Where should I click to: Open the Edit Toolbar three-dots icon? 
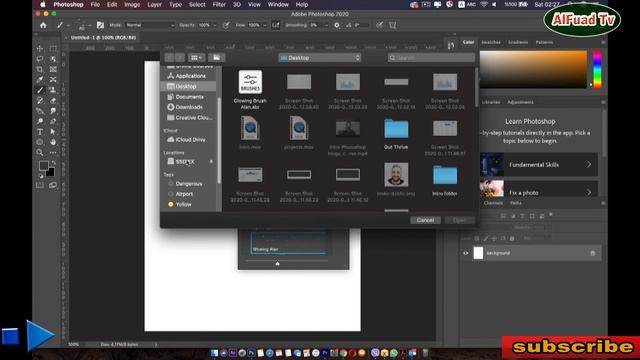[x=53, y=153]
